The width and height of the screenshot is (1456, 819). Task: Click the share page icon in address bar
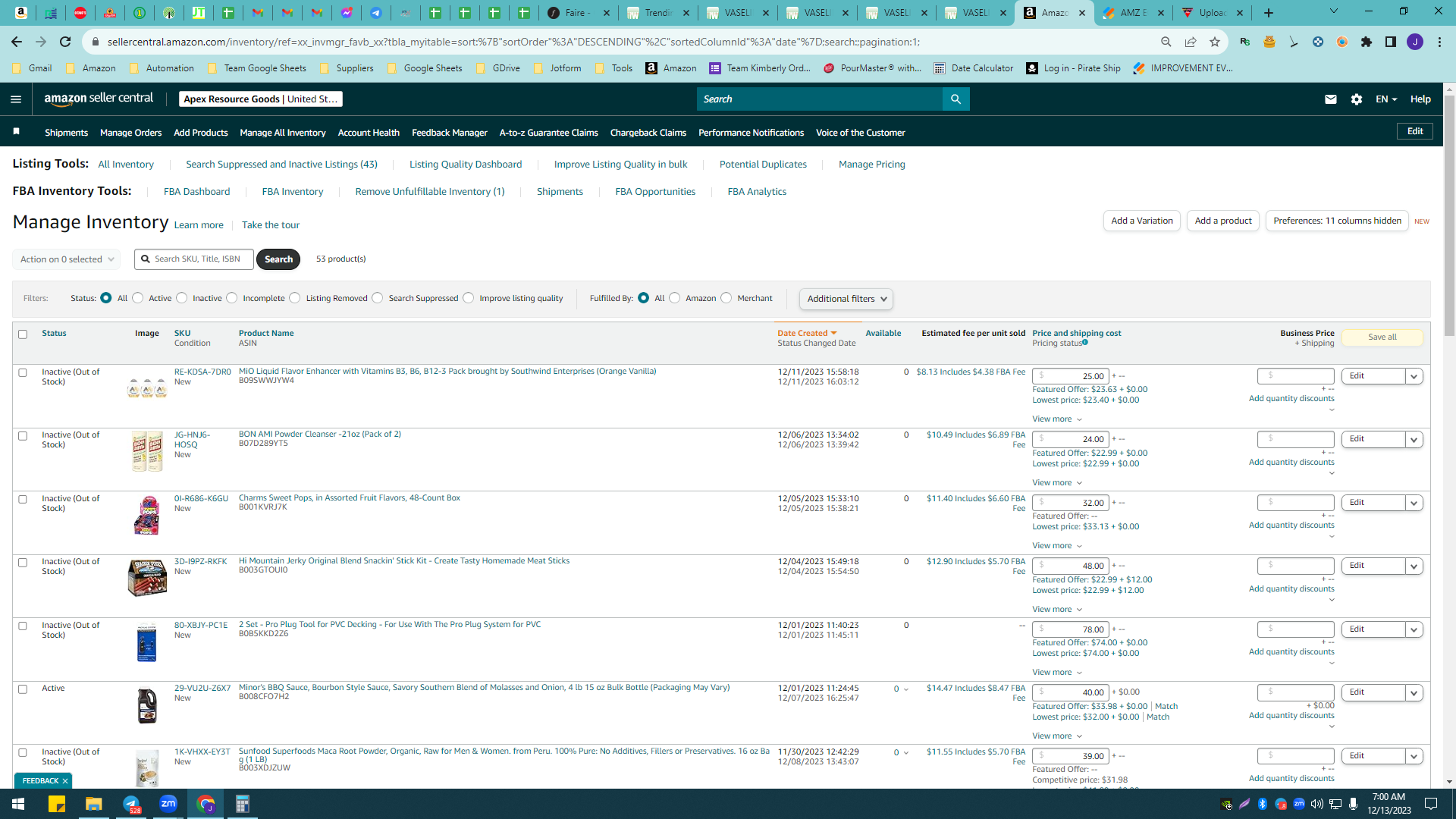(x=1191, y=42)
